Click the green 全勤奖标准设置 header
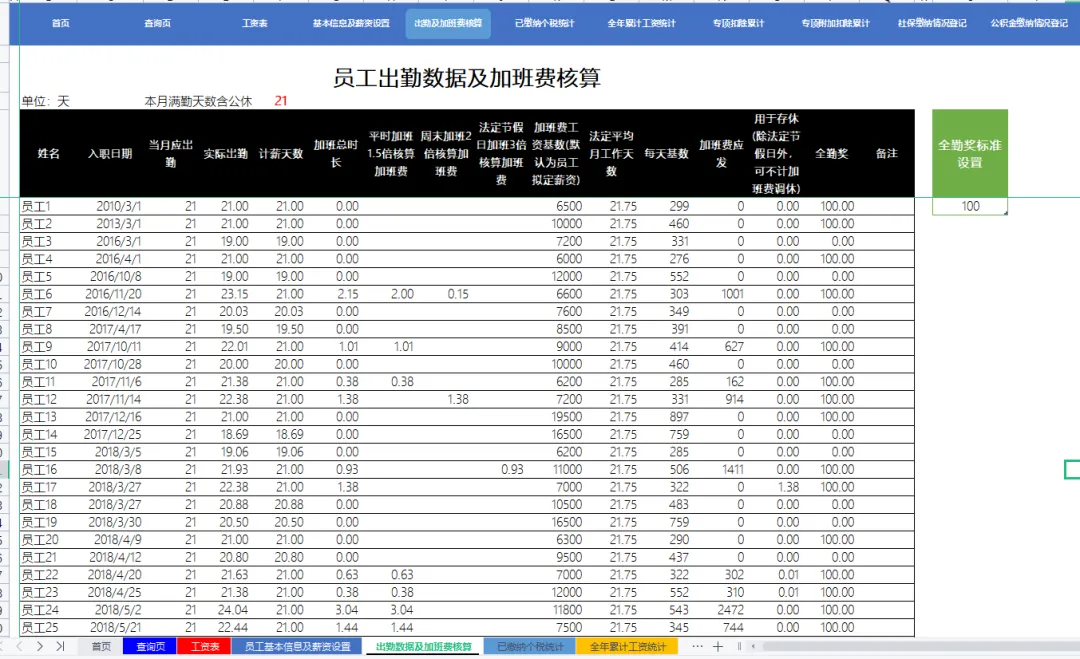This screenshot has height=659, width=1080. click(x=970, y=154)
